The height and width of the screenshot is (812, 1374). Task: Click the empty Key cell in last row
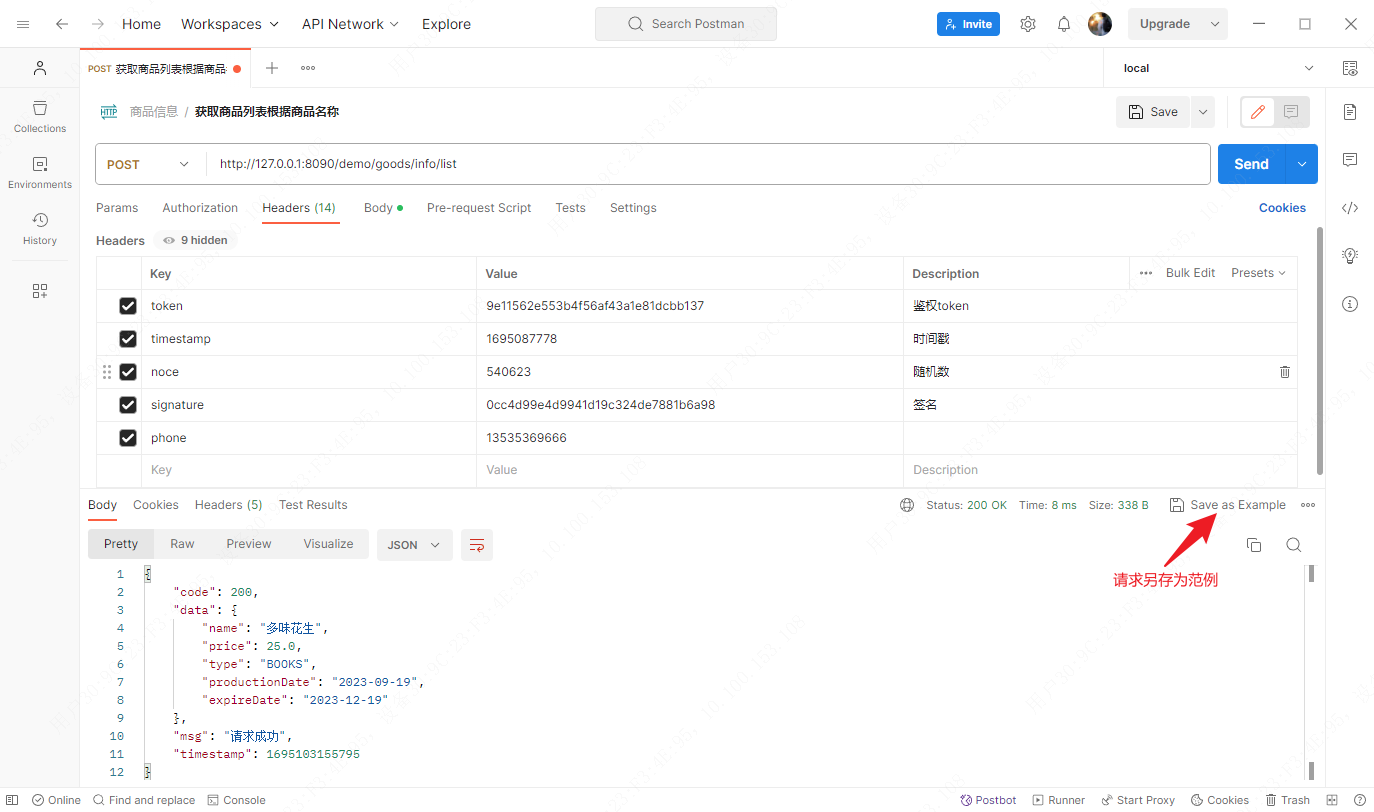(x=308, y=470)
